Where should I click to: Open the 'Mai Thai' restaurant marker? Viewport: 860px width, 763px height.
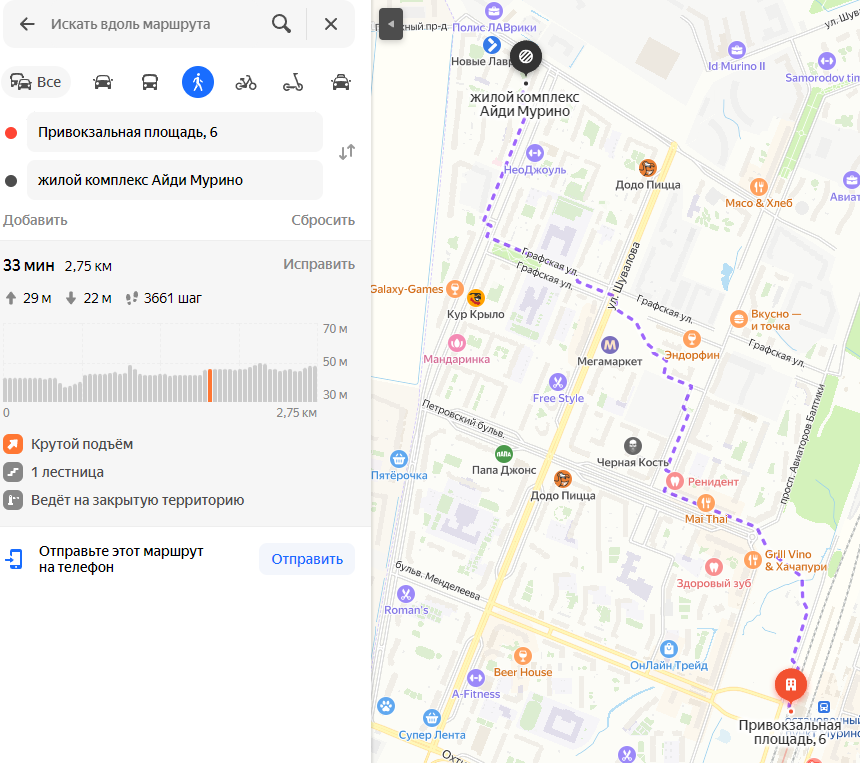point(705,502)
